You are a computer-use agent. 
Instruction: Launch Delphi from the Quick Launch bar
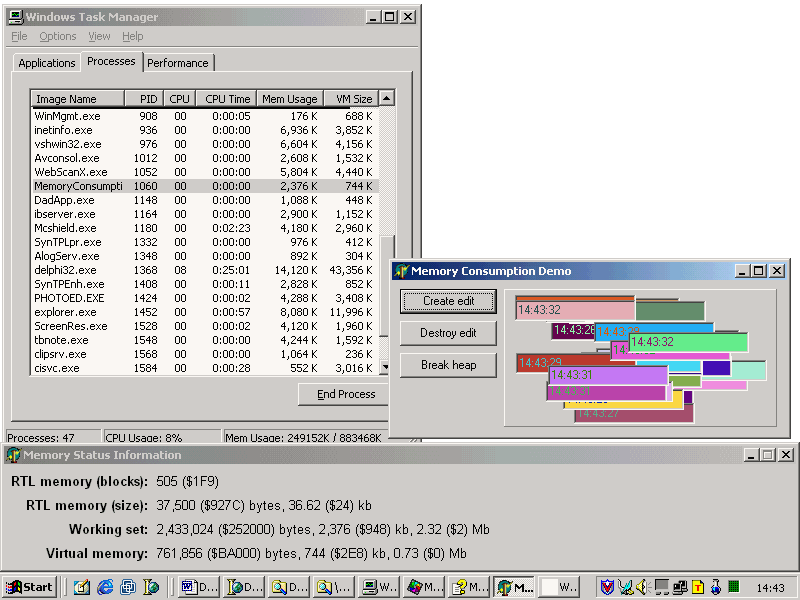pos(152,587)
